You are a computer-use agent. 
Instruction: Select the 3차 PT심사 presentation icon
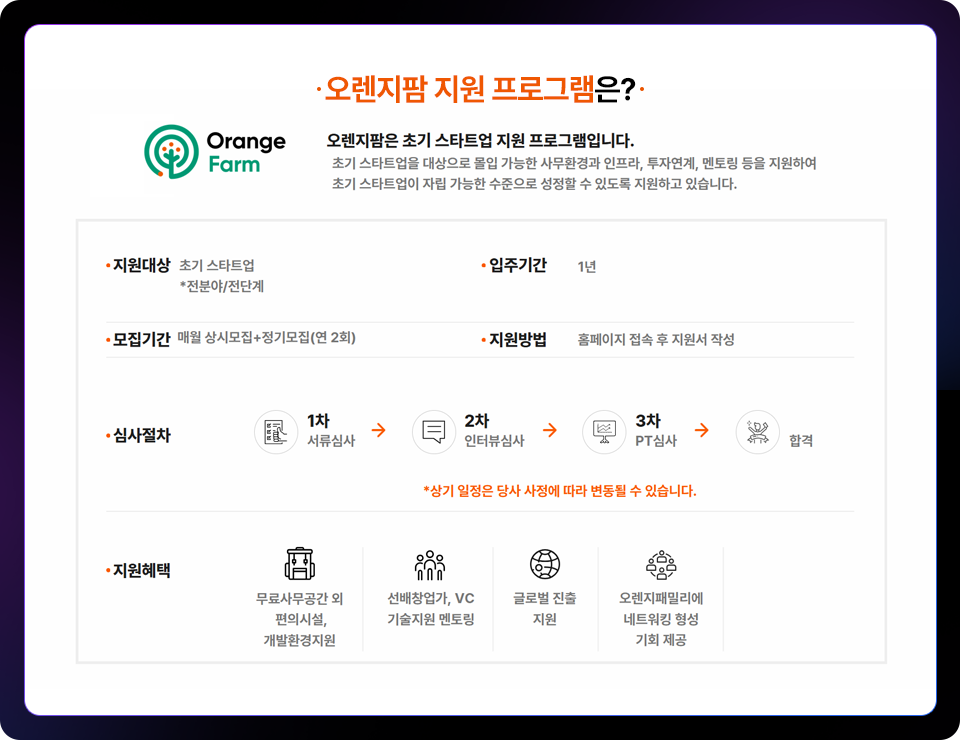[x=604, y=431]
